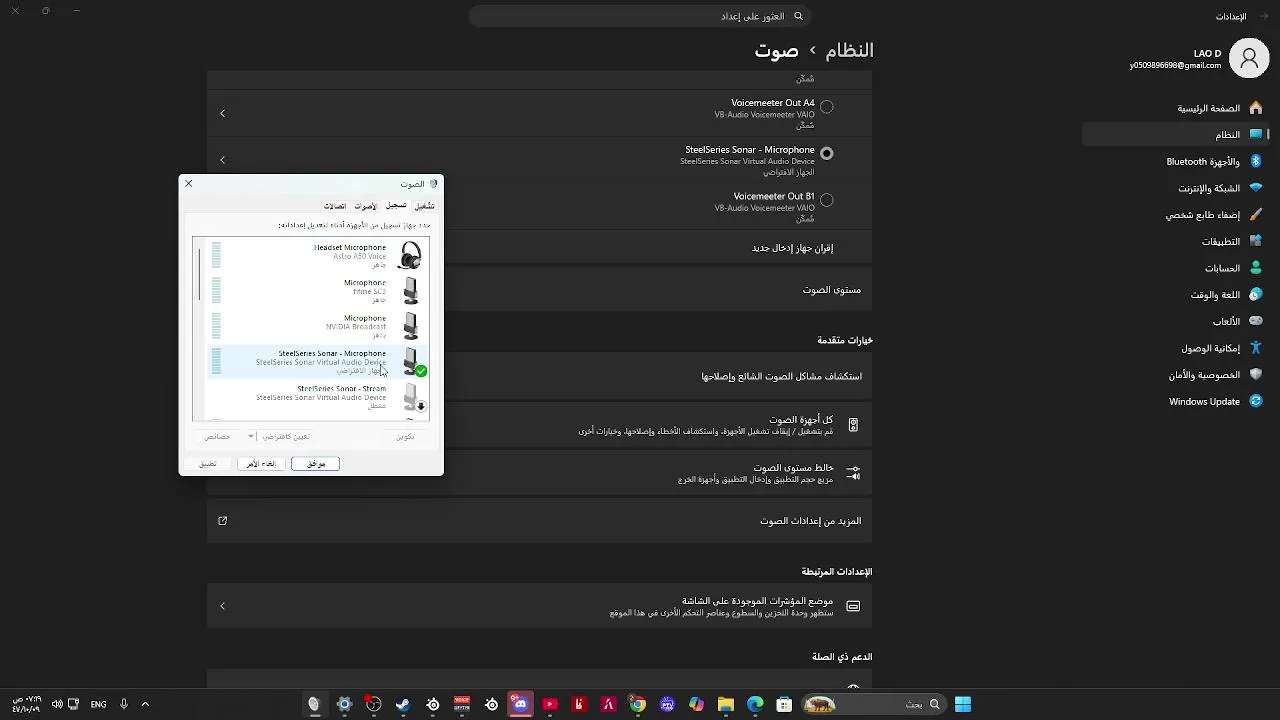Select Voicemeeter Out A4 radio button
Viewport: 1280px width, 720px height.
coord(827,107)
